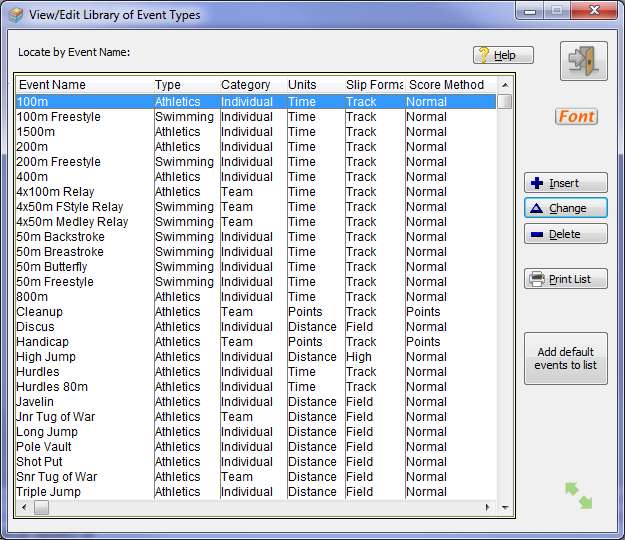Click the Type column header

pyautogui.click(x=184, y=85)
